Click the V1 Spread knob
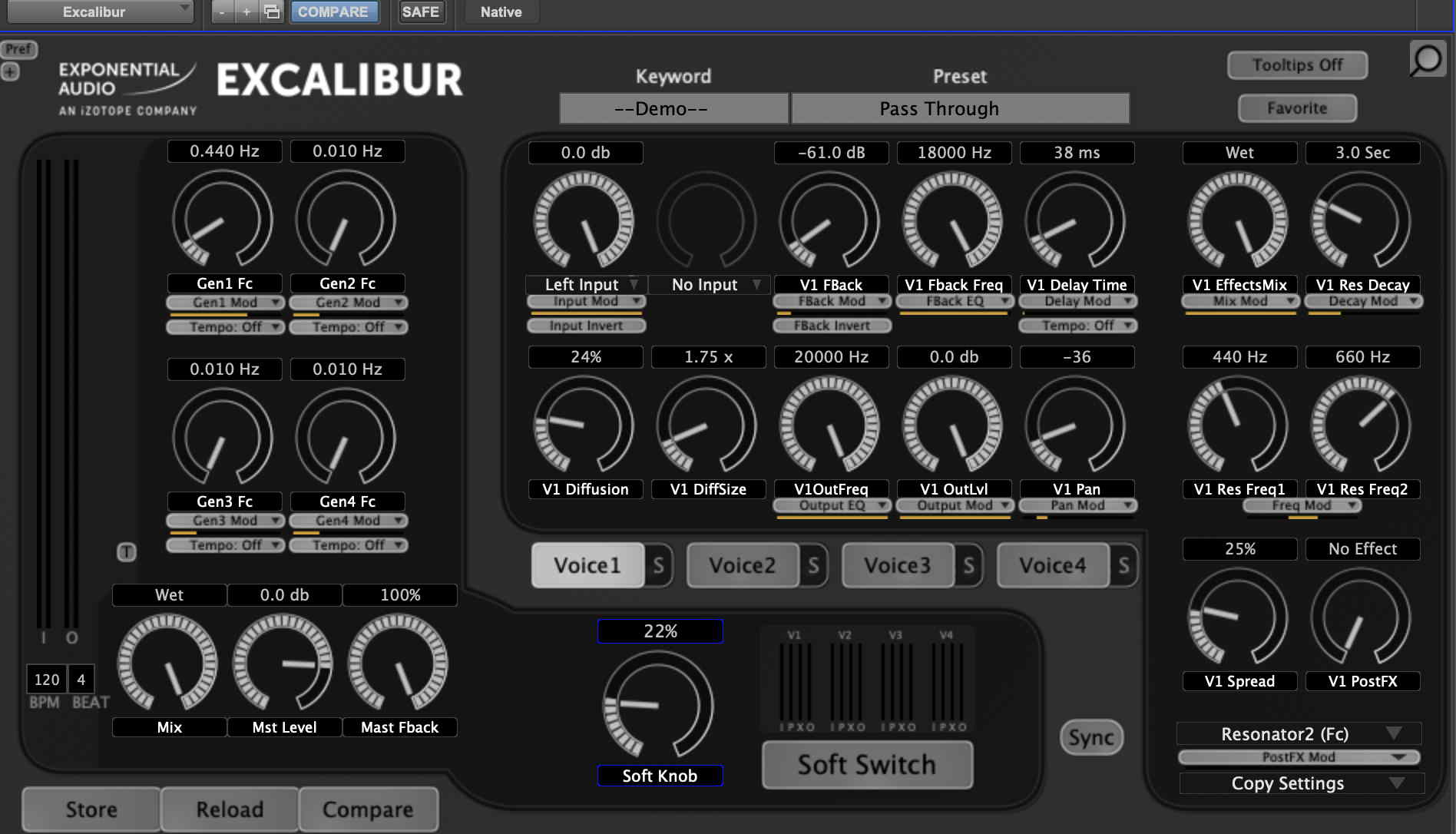 pos(1239,617)
